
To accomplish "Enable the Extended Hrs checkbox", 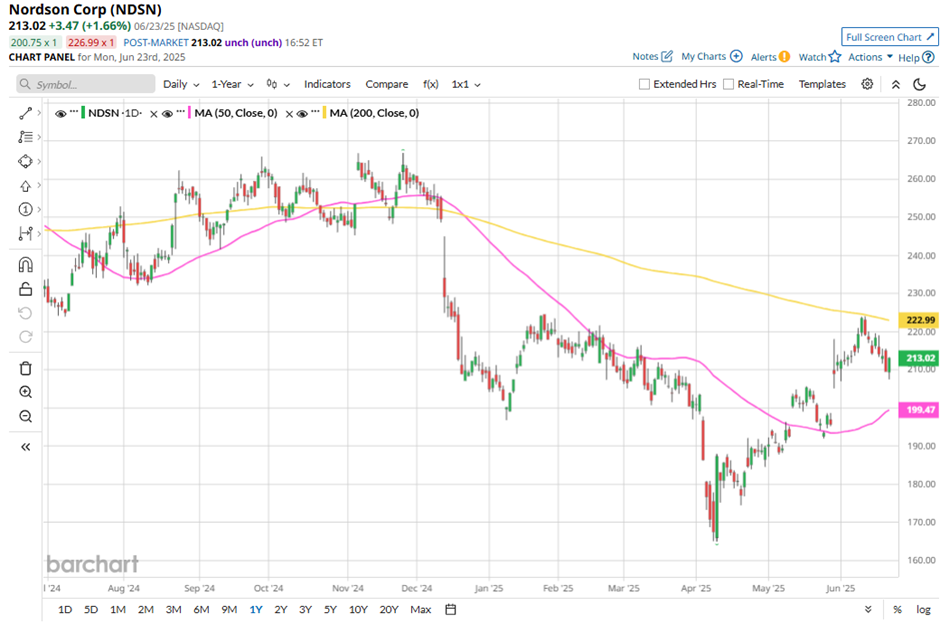I will tap(644, 85).
